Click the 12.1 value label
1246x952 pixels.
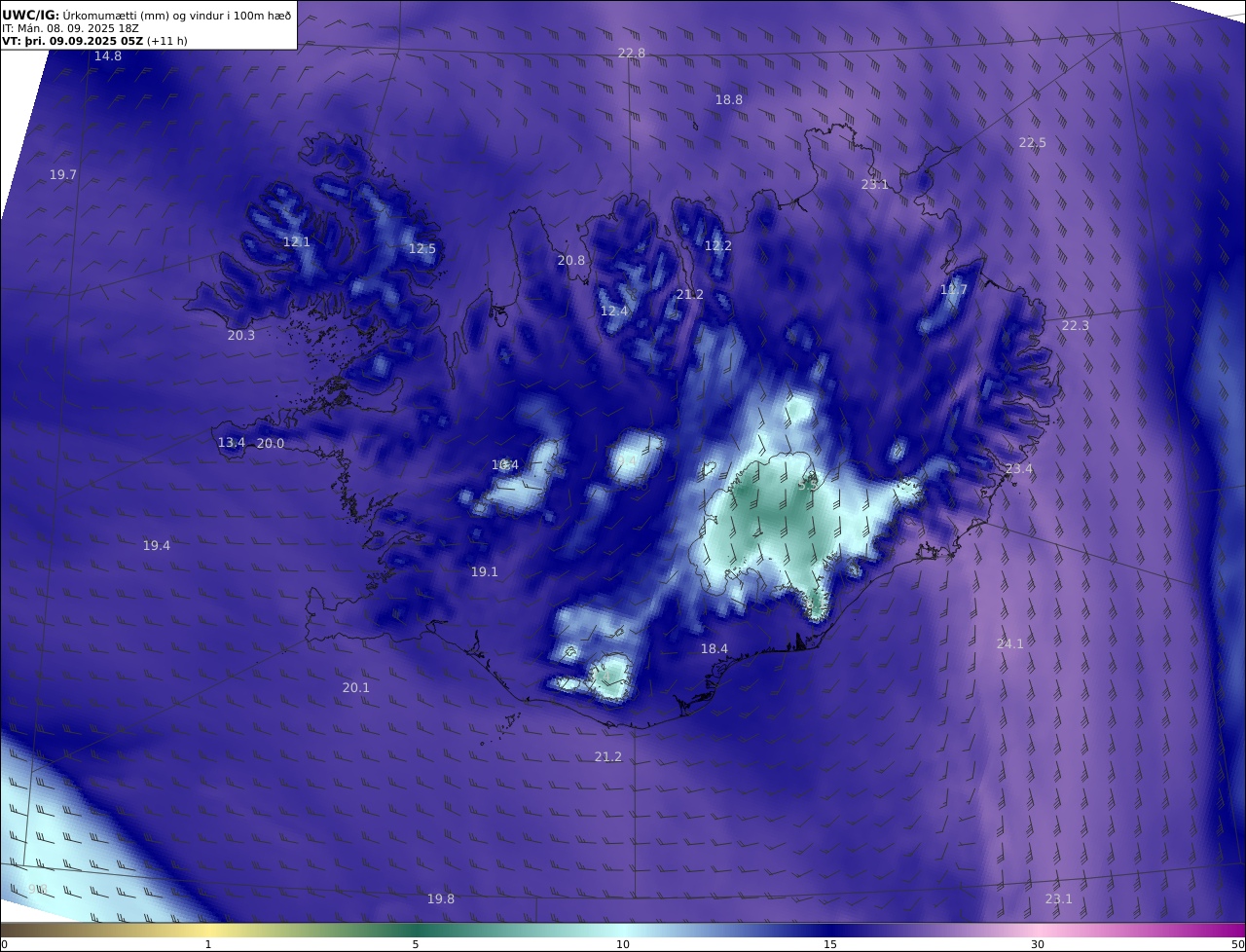tap(297, 241)
